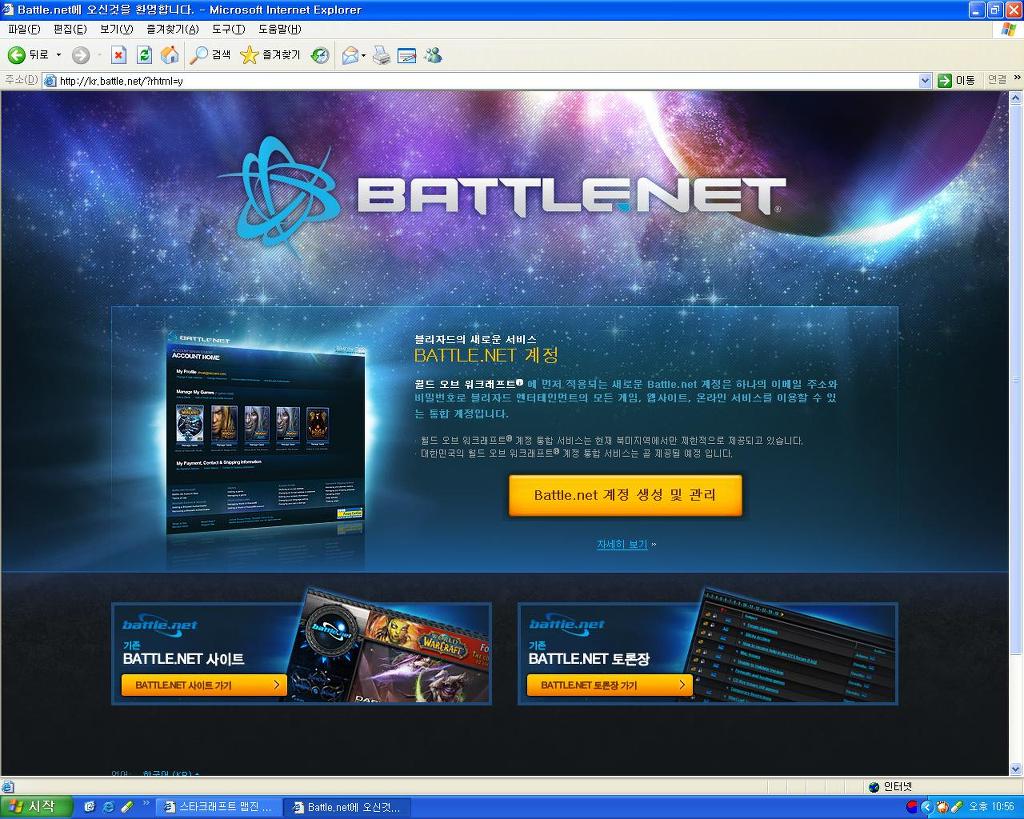This screenshot has height=819, width=1024.
Task: Open the Messenger people icon
Action: pyautogui.click(x=433, y=56)
